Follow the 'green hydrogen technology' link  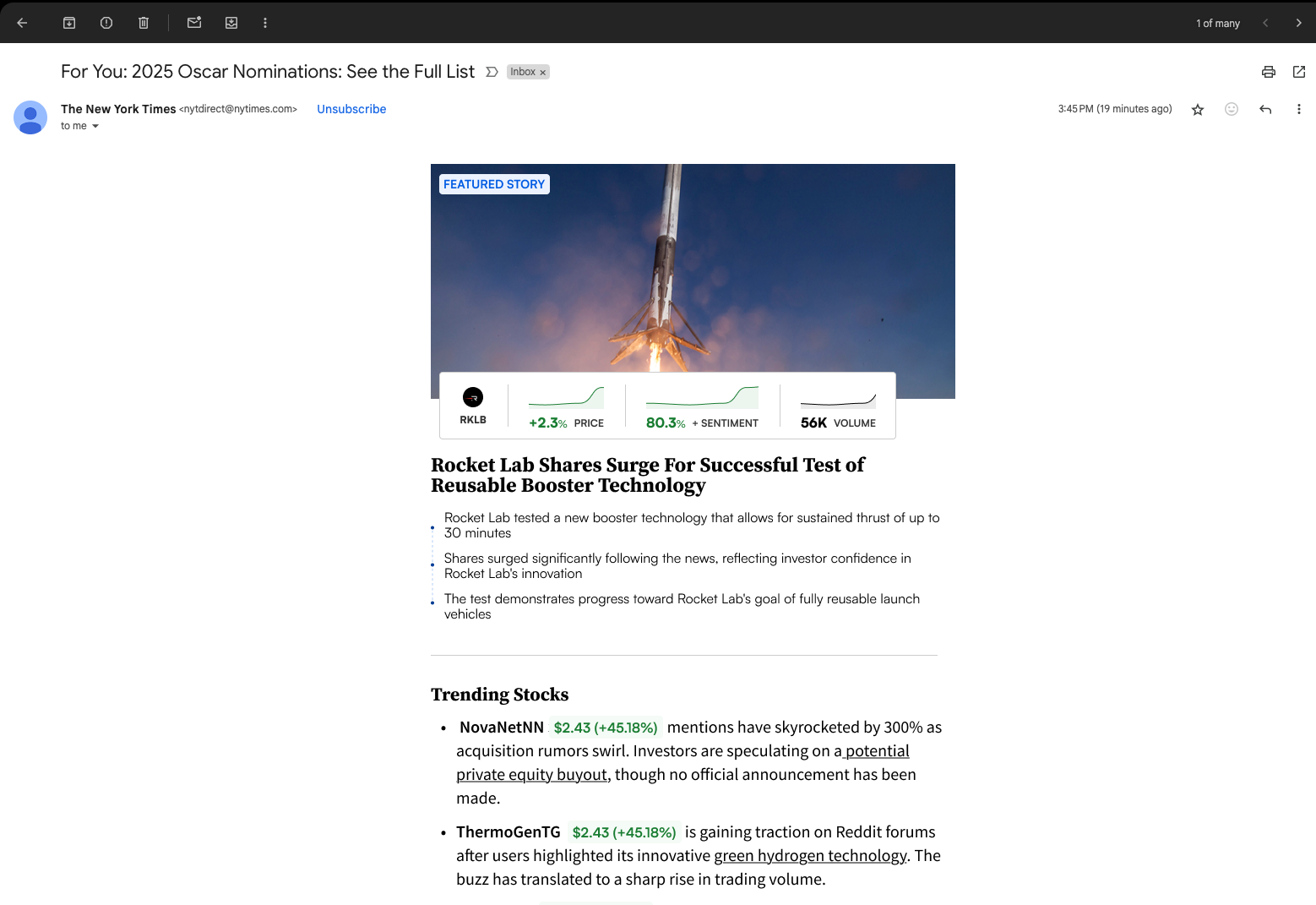(x=809, y=856)
